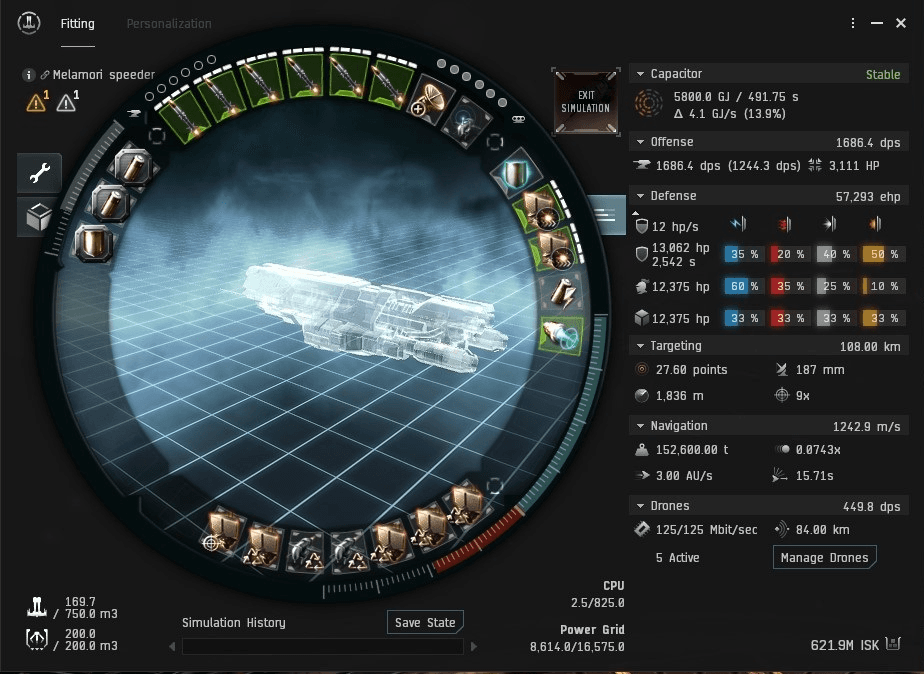
Task: Click the align time icon at 15.71s
Action: tap(780, 475)
